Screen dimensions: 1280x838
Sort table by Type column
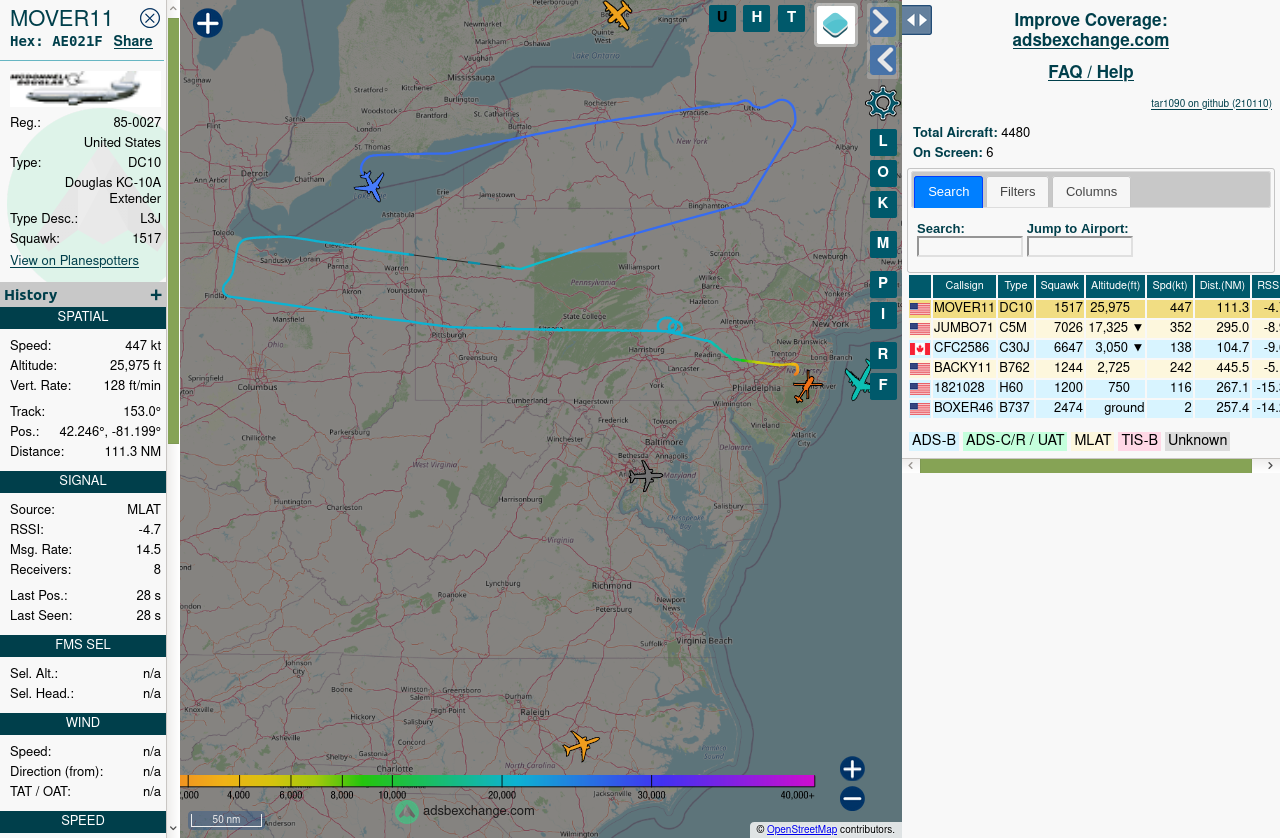pyautogui.click(x=1016, y=286)
